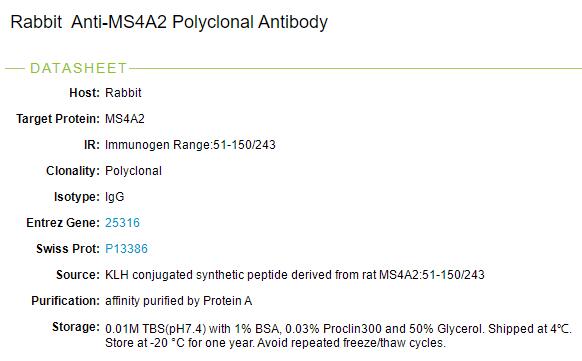Click the Storage label

76,327
